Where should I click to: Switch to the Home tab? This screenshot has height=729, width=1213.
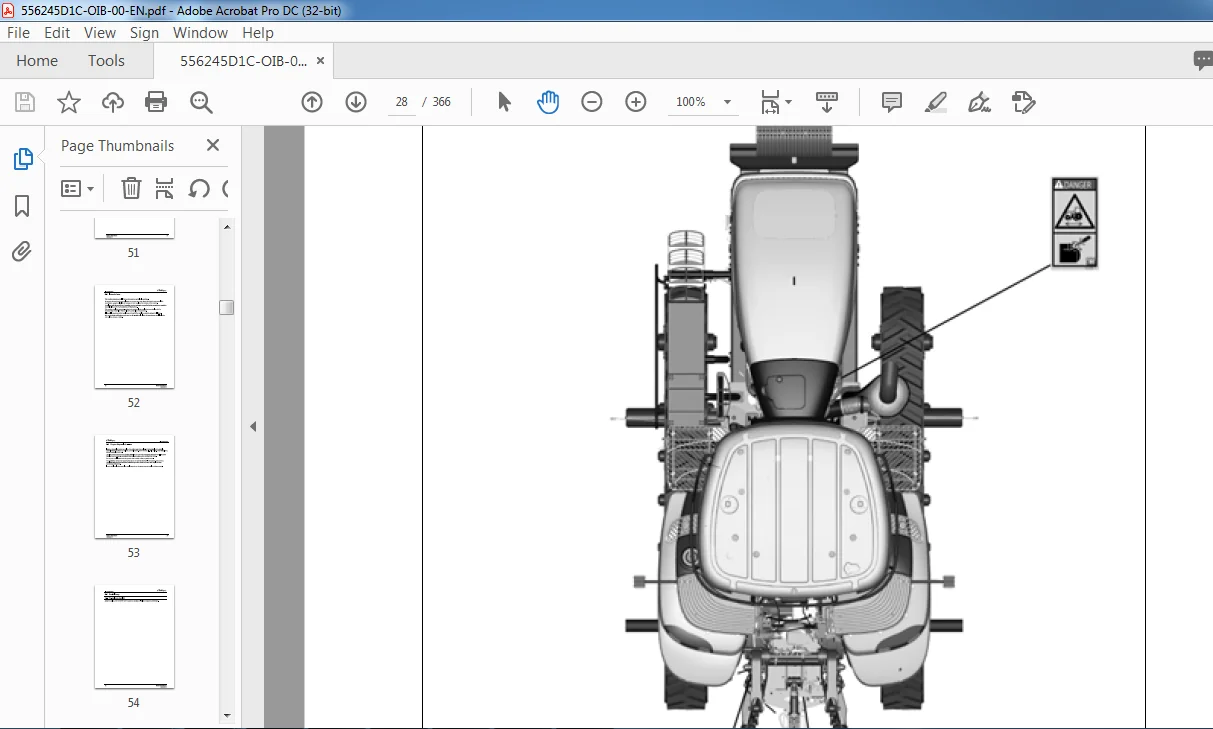pos(37,61)
